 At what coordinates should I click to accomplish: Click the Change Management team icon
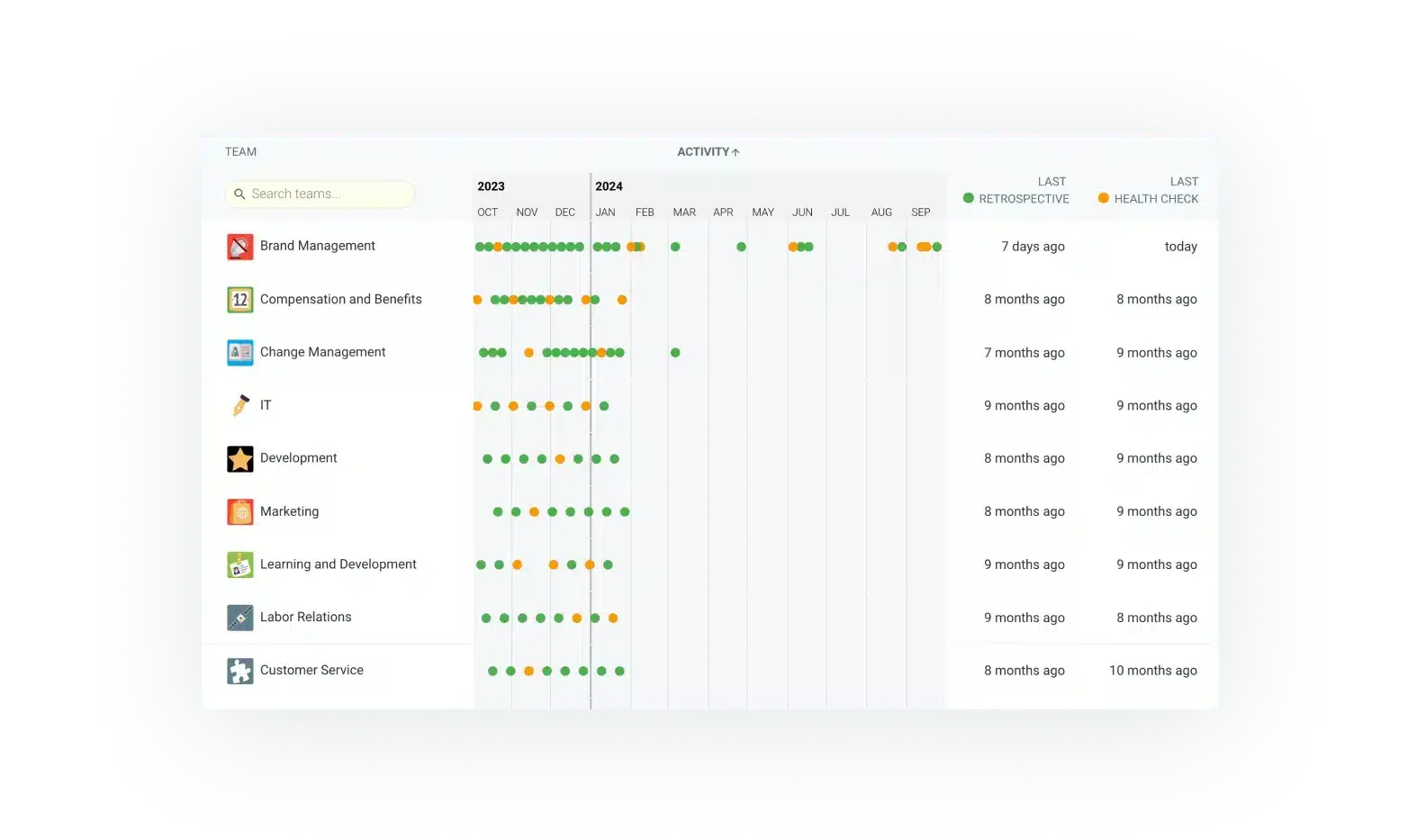pos(239,353)
